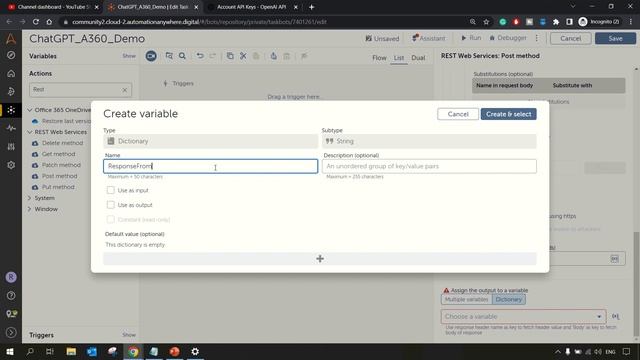
Task: Expand the Window actions group
Action: [x=29, y=209]
